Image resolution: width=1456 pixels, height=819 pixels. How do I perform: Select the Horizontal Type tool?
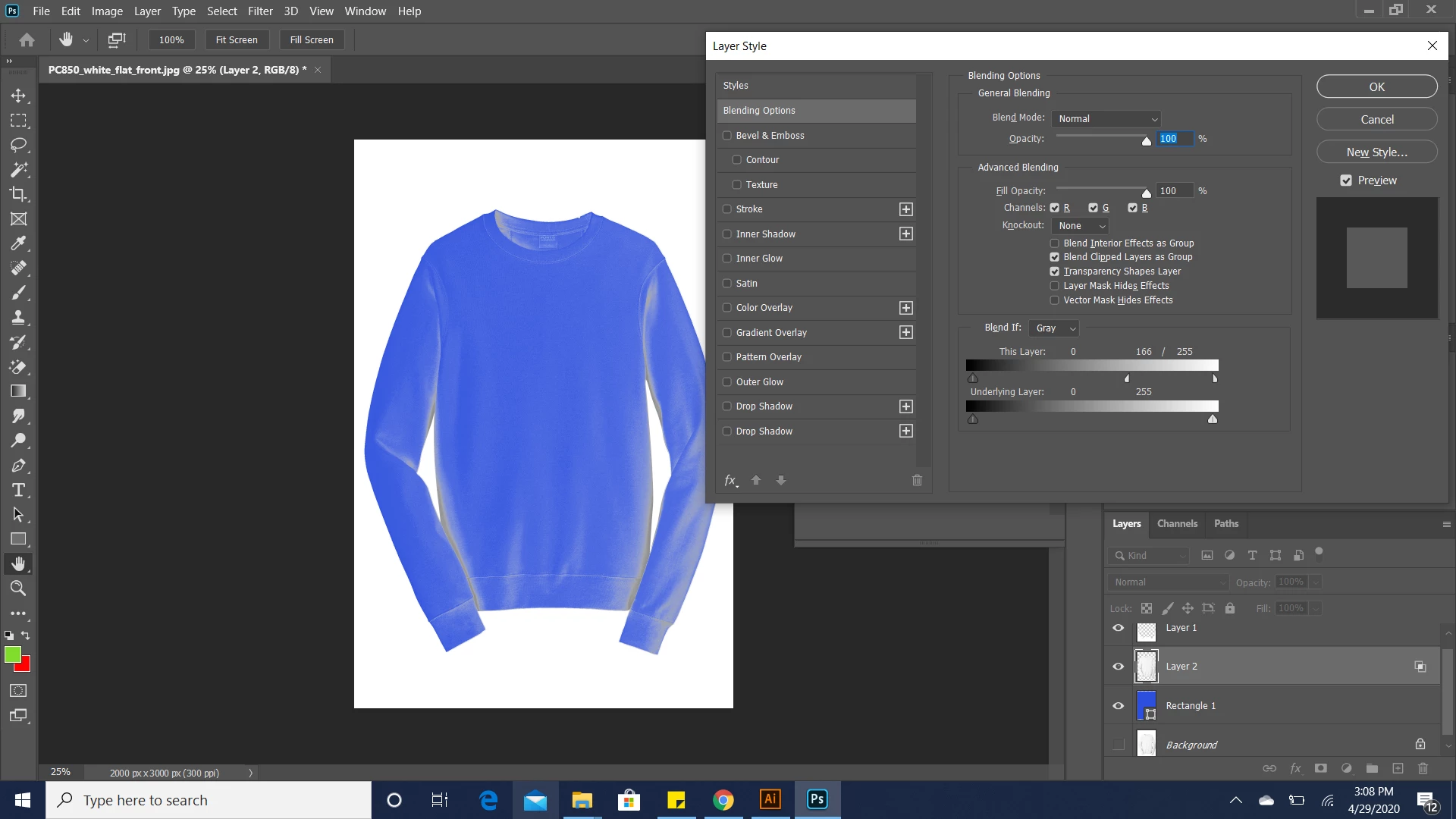18,490
